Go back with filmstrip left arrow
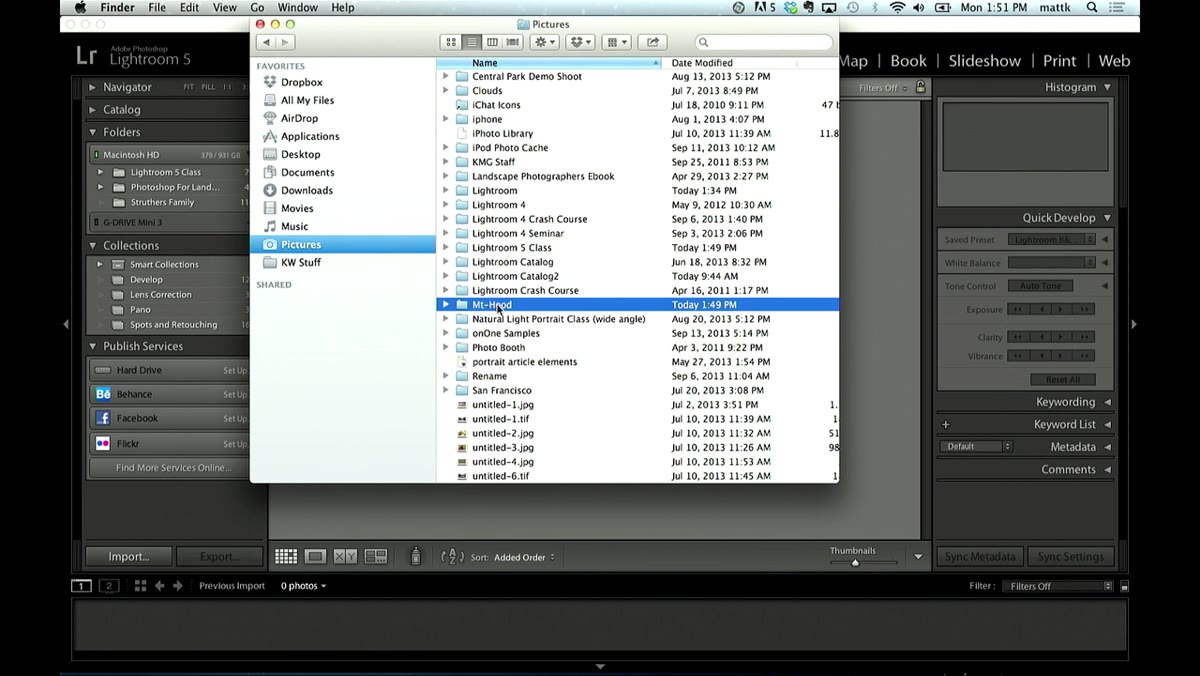 pos(159,586)
